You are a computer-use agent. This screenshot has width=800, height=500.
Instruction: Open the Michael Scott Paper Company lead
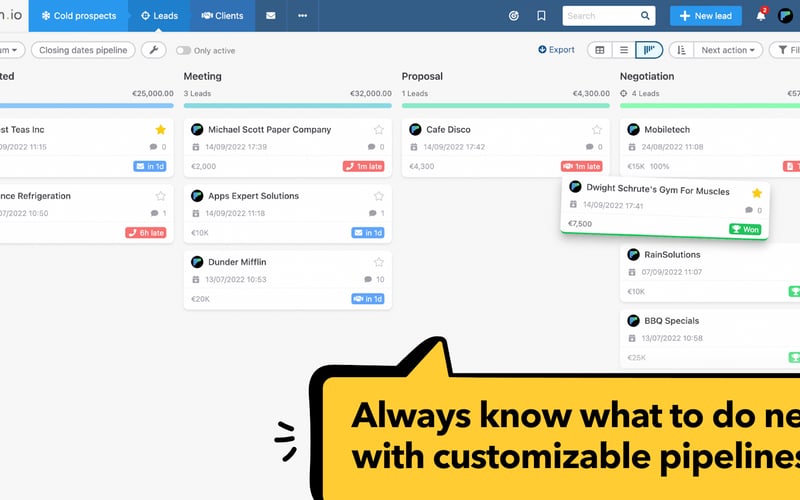coord(269,130)
